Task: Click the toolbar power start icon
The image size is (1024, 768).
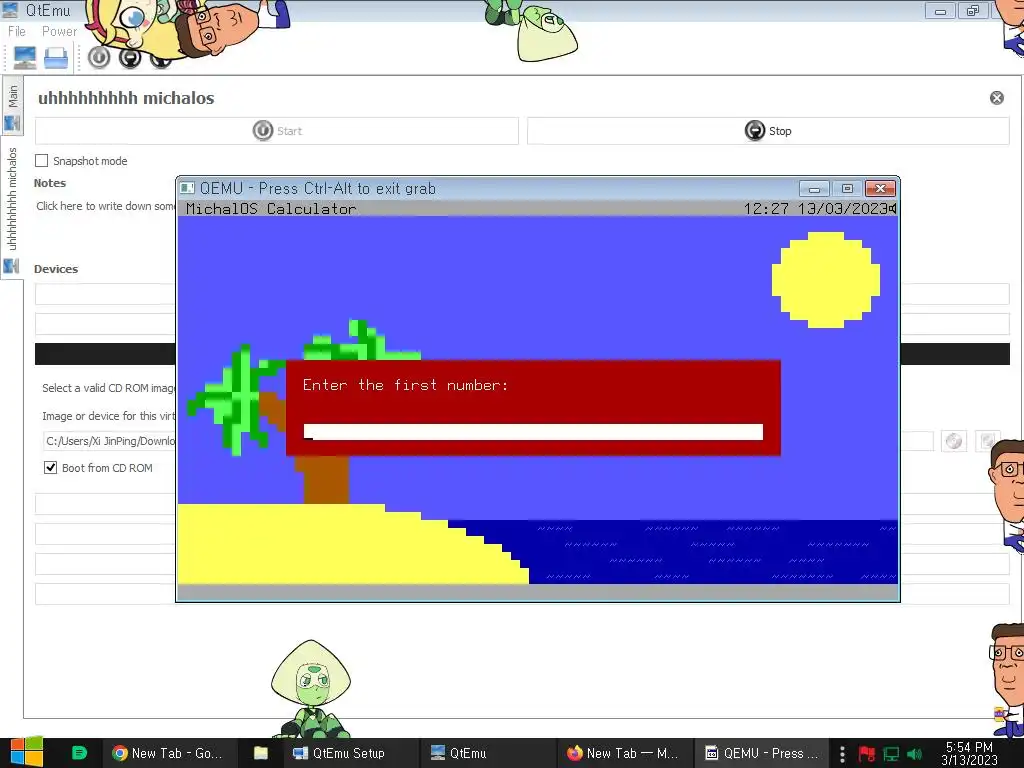Action: (99, 58)
